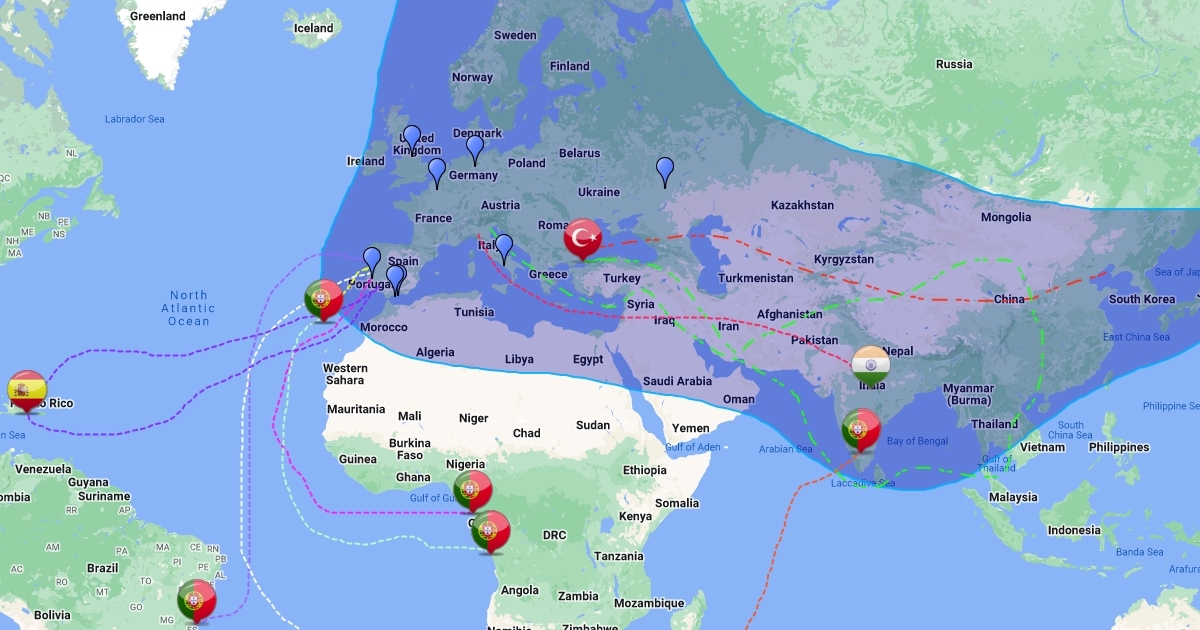Click the Sweden label
This screenshot has width=1200, height=630.
pos(515,35)
